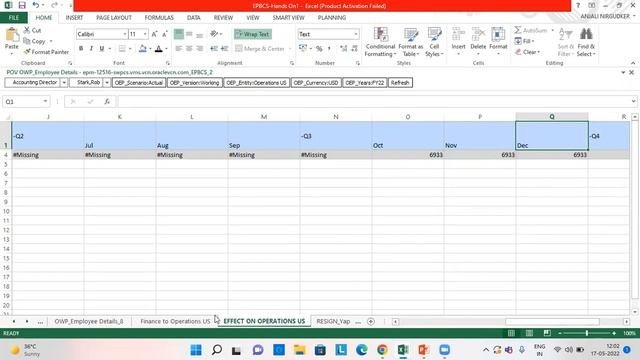Switch to the FORMULAS ribbon tab

(x=159, y=18)
